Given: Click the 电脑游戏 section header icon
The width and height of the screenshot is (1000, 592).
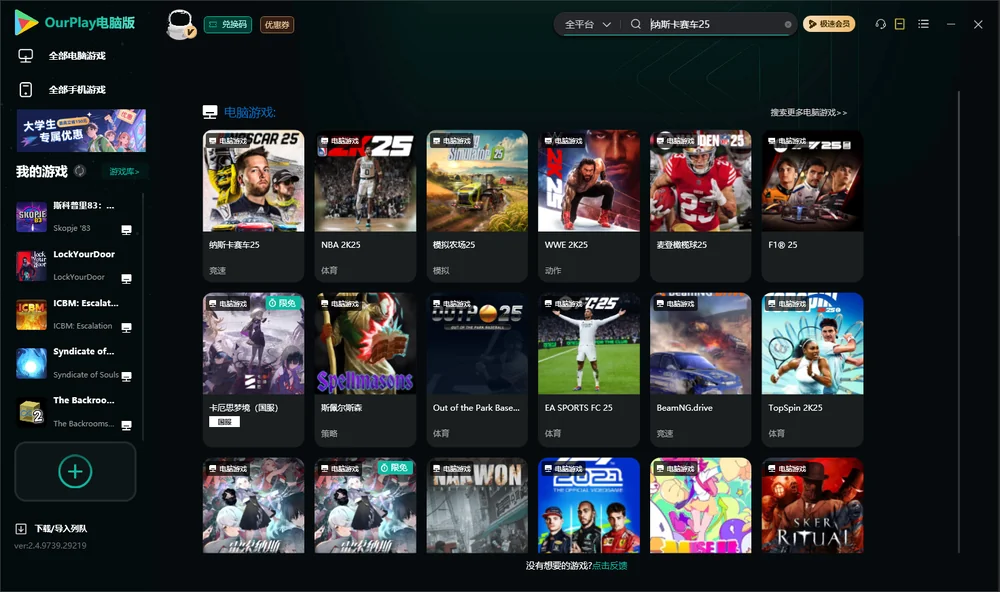Looking at the screenshot, I should 210,112.
